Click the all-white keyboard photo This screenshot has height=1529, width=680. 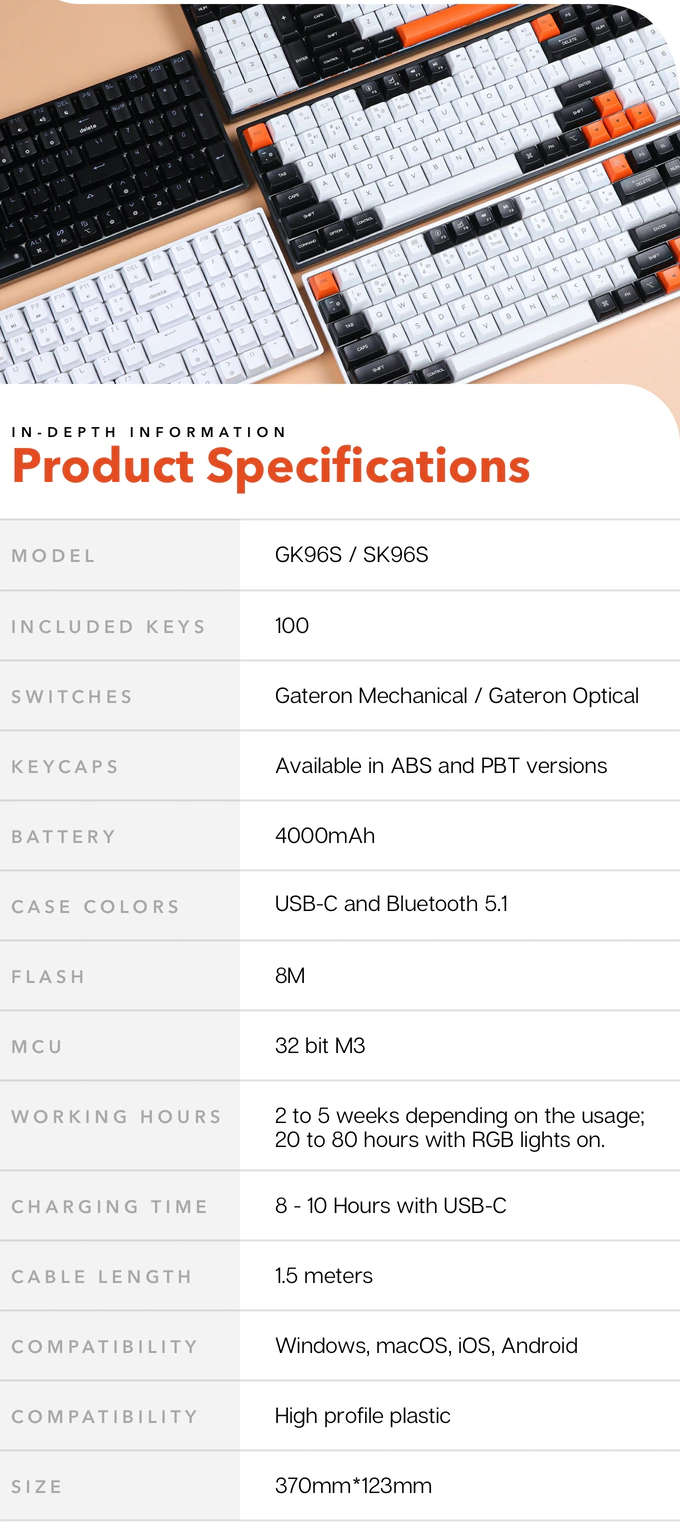coord(150,310)
